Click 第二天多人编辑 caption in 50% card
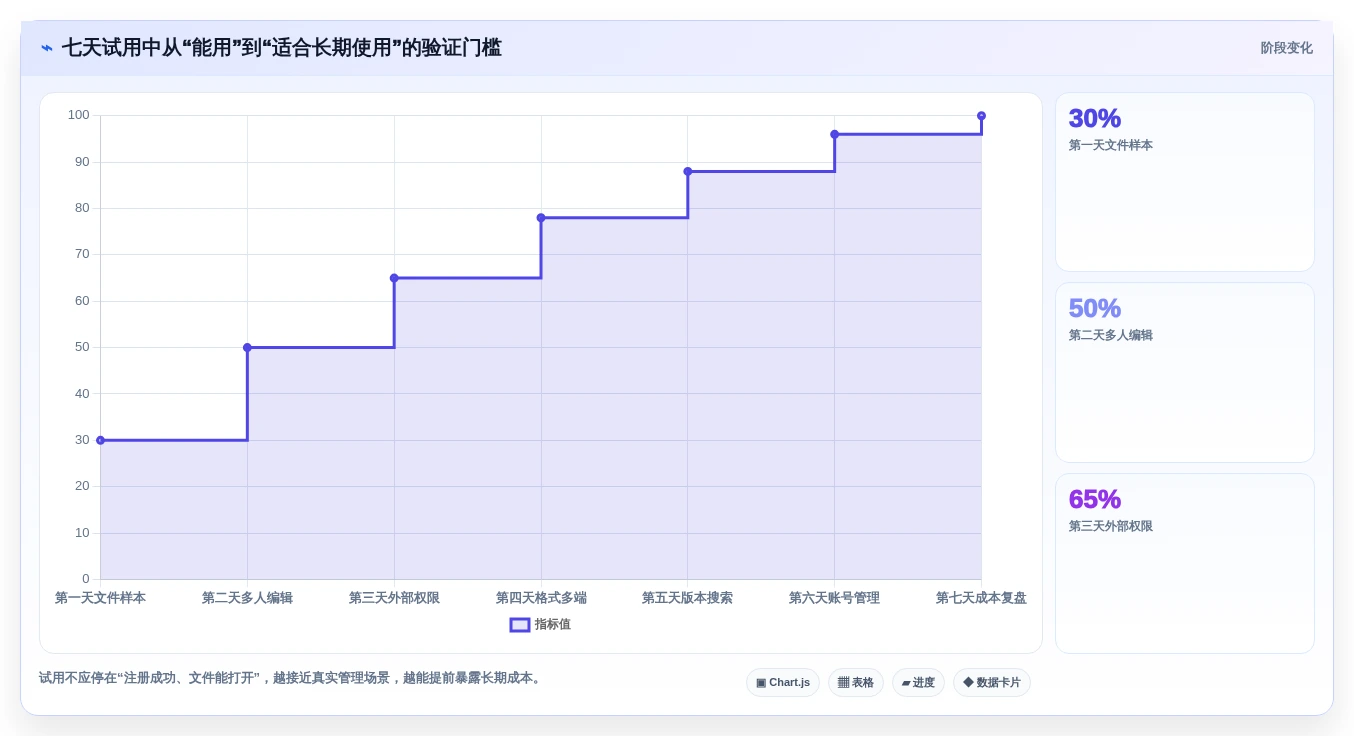 (x=1111, y=335)
